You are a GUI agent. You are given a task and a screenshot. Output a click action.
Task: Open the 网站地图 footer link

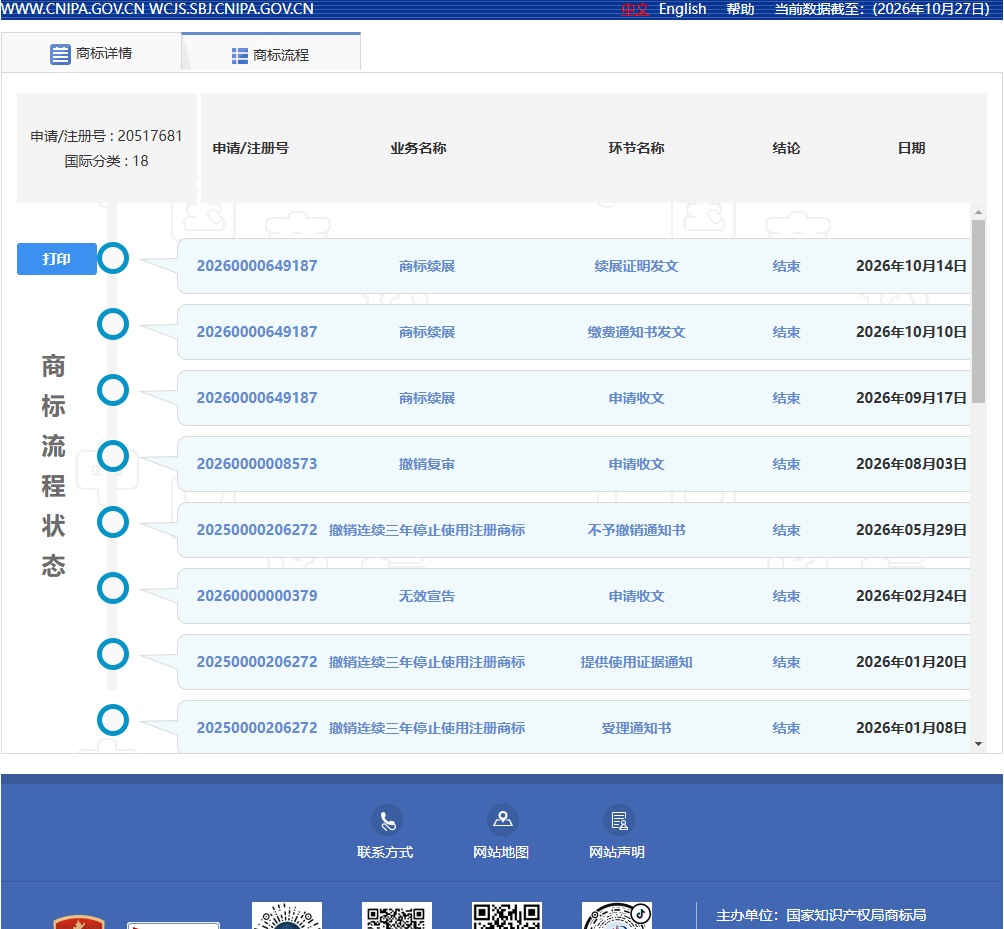coord(501,852)
